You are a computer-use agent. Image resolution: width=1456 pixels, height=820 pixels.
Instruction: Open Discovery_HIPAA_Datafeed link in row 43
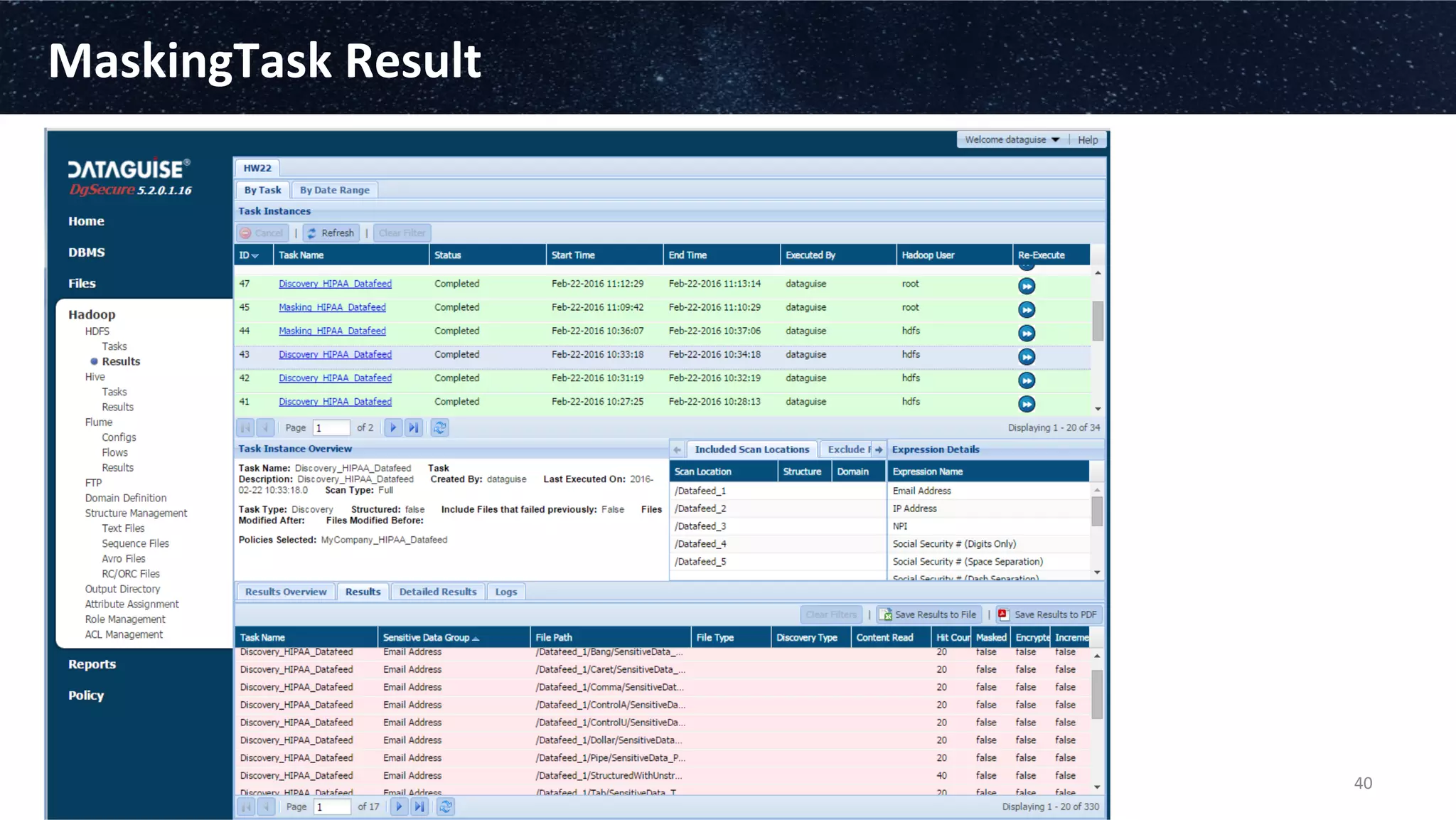tap(335, 354)
